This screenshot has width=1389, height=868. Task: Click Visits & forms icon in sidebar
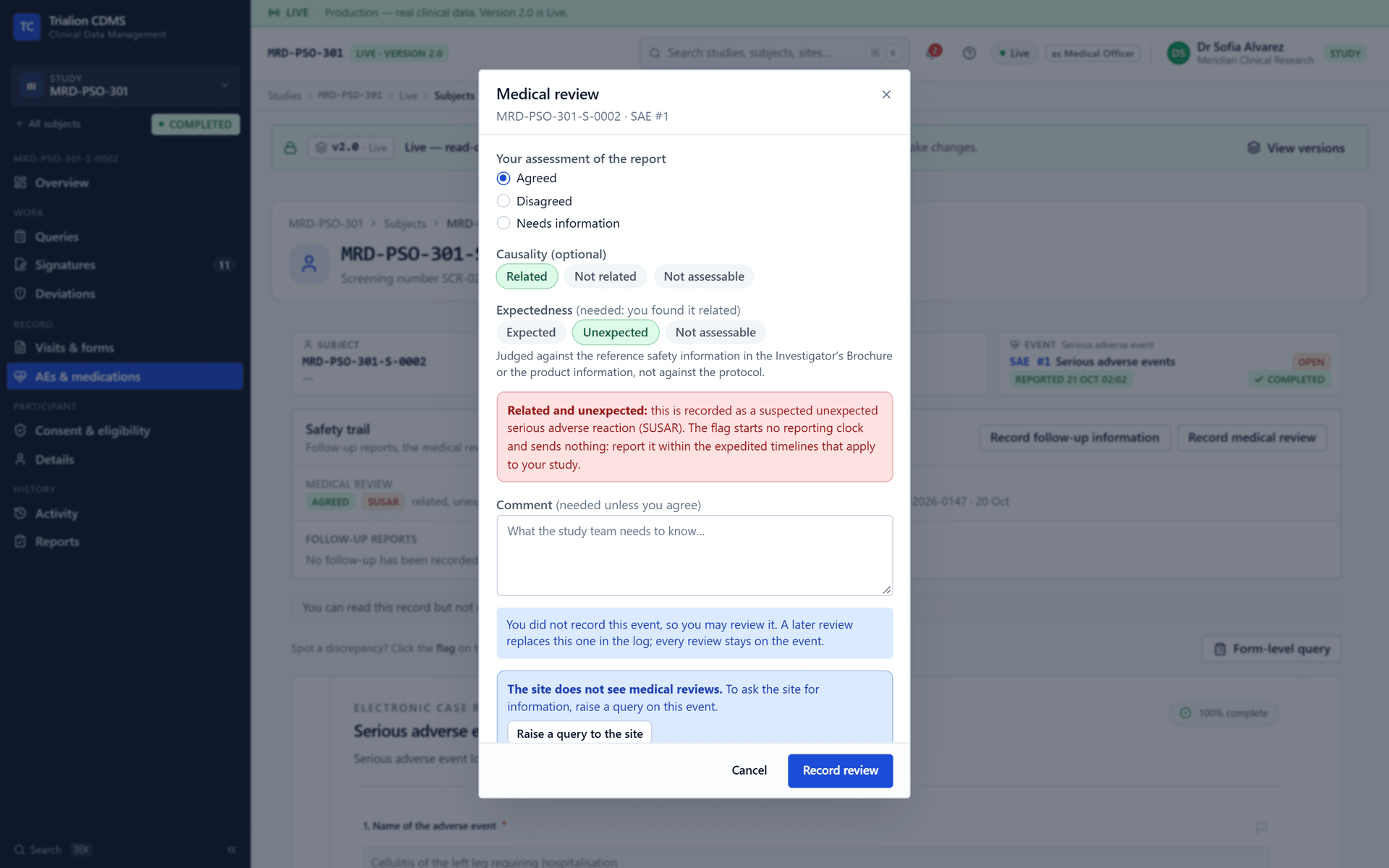tap(20, 348)
